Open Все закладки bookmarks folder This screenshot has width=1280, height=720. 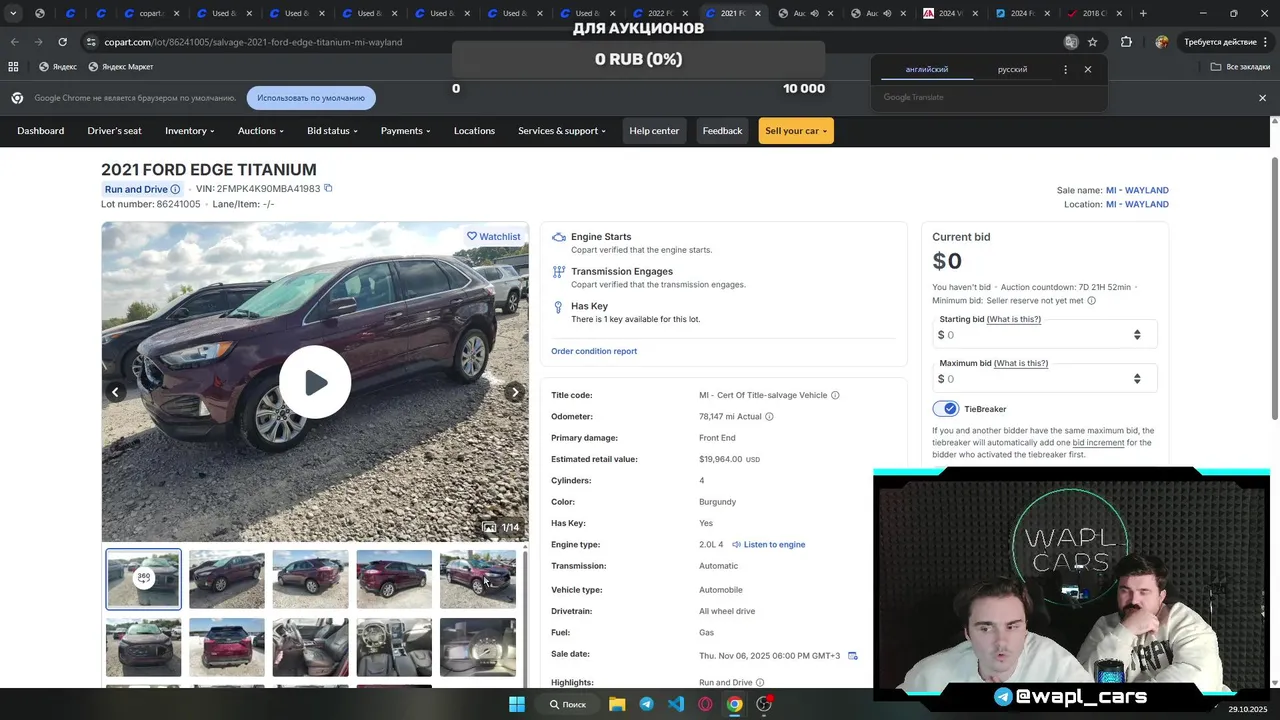[x=1239, y=67]
